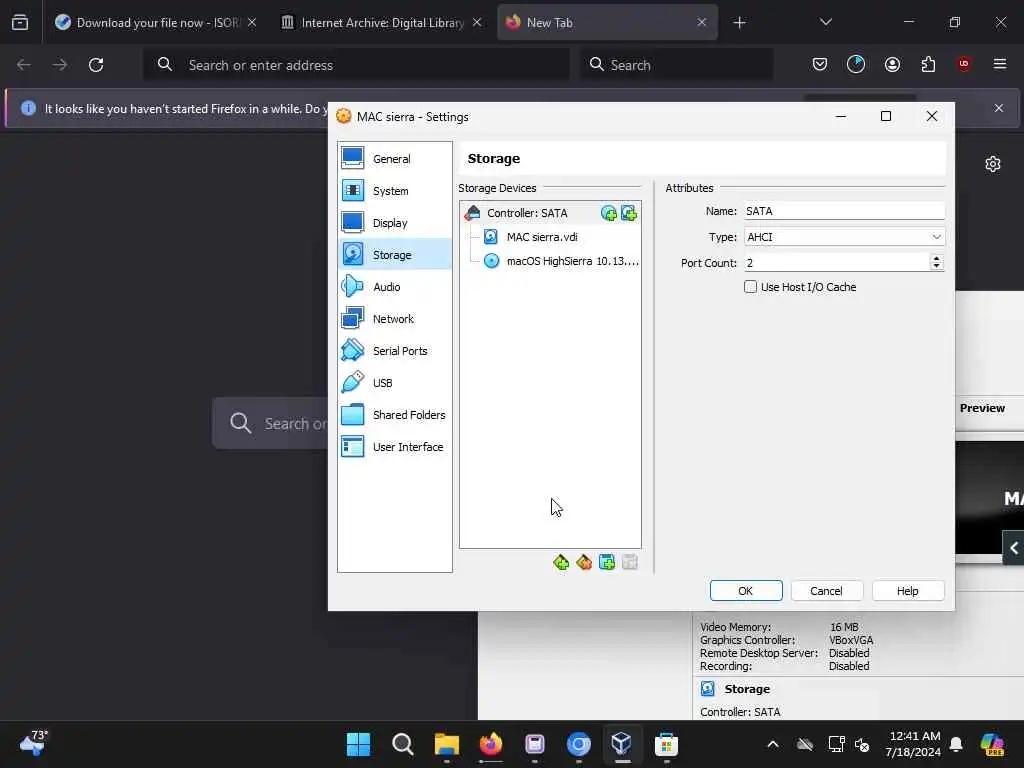Click add optical drive icon on SATA controller
1024x768 pixels.
tap(609, 213)
